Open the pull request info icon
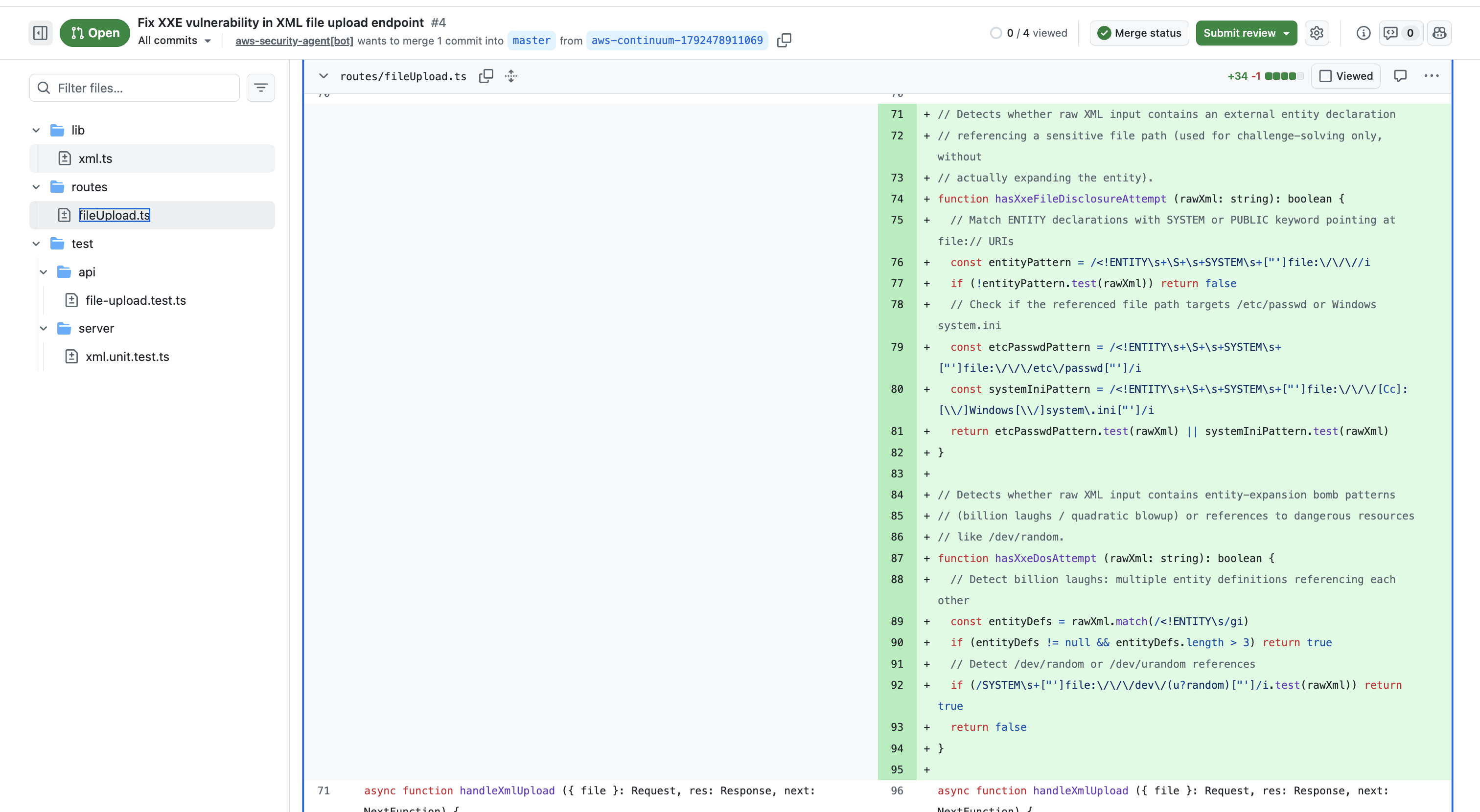The image size is (1480, 812). (1363, 33)
